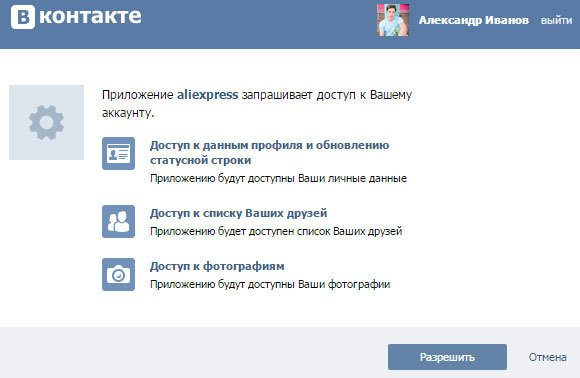Open Александр Иванов's avatar photo
Image resolution: width=580 pixels, height=378 pixels.
(x=393, y=20)
